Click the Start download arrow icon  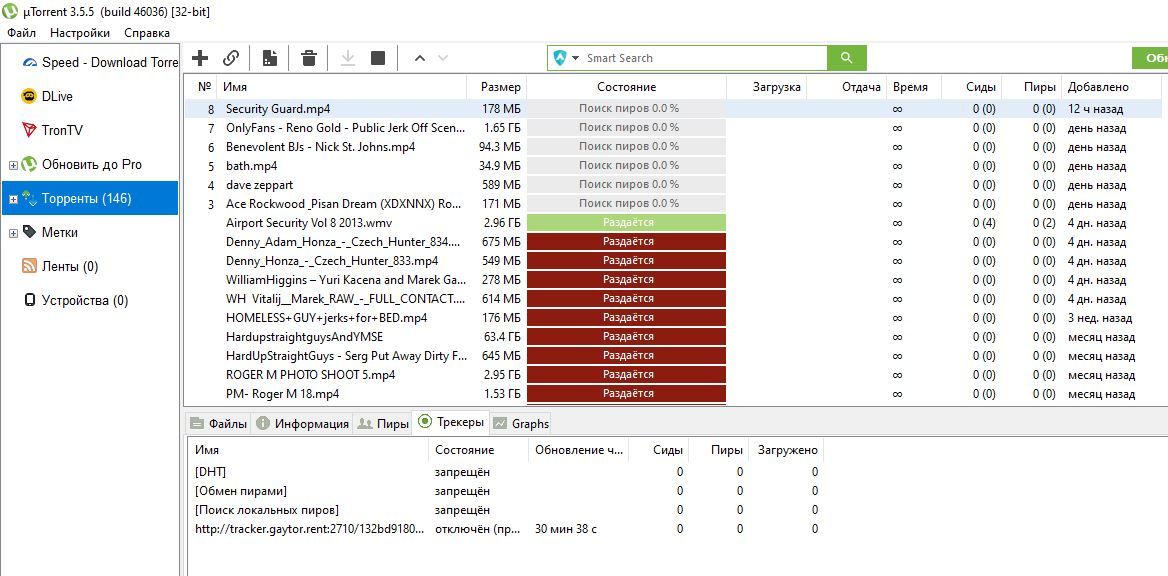click(x=347, y=57)
